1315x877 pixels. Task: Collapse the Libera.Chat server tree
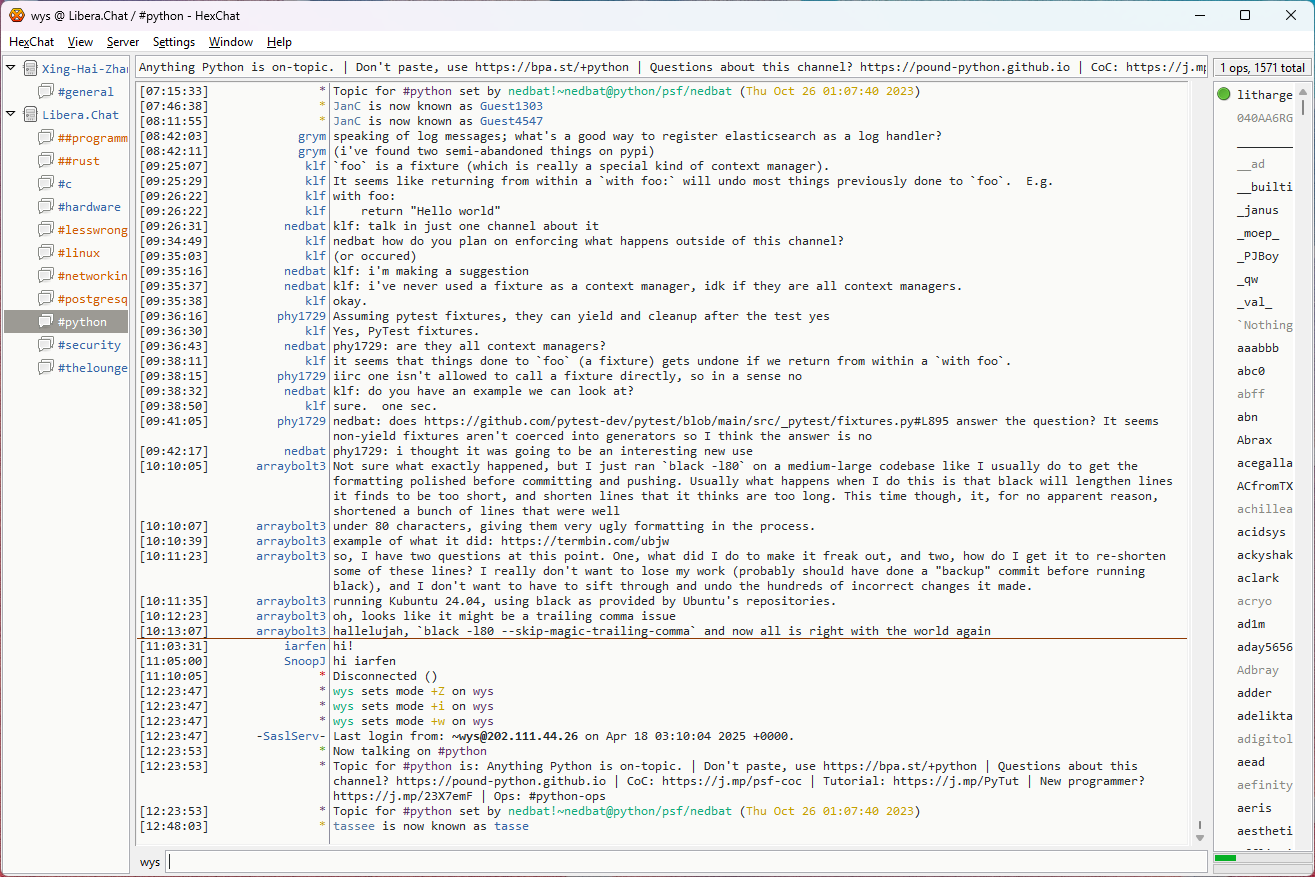(x=11, y=115)
